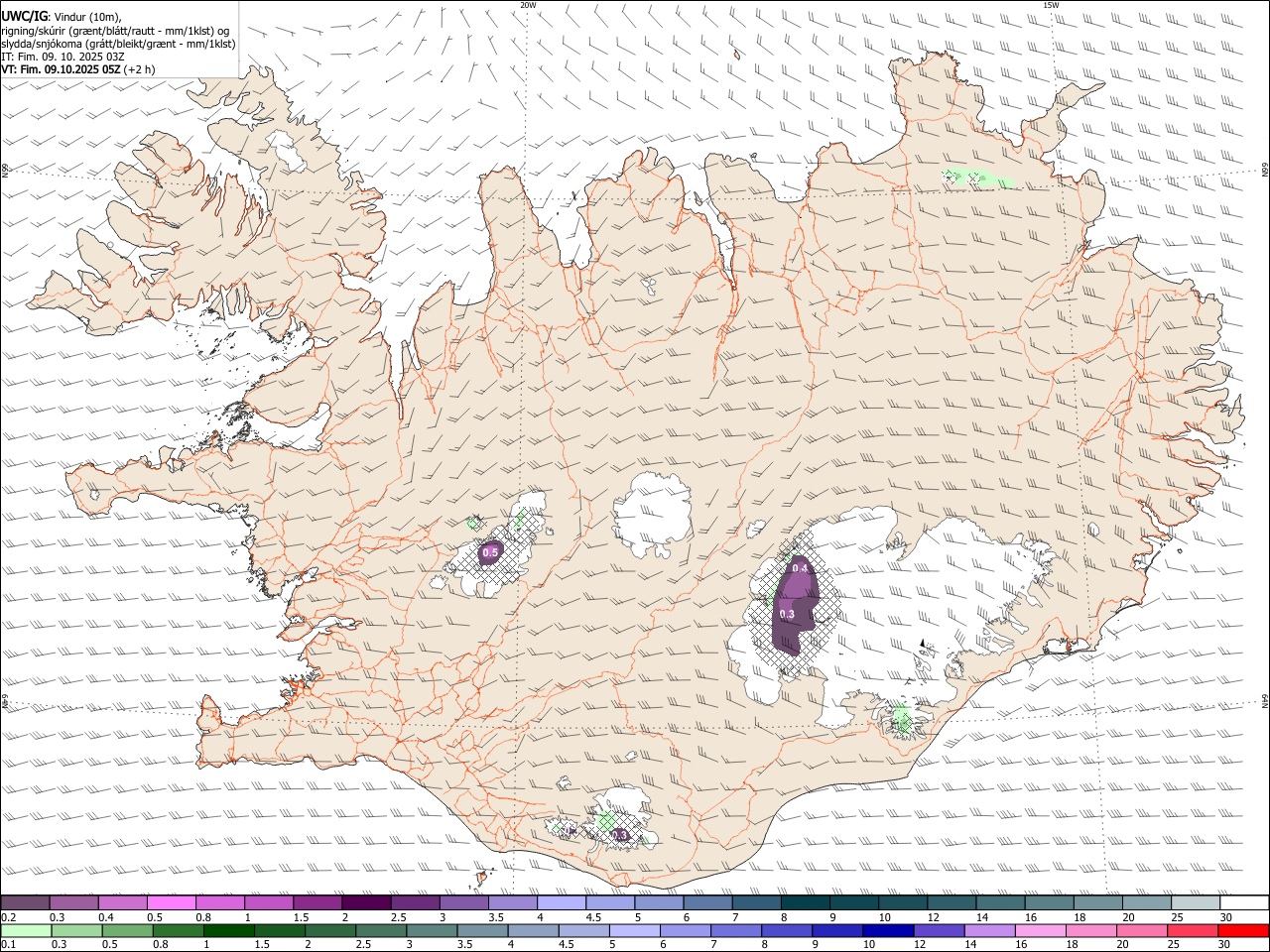Click the UWC/IG title text
The height and width of the screenshot is (952, 1270).
25,16
